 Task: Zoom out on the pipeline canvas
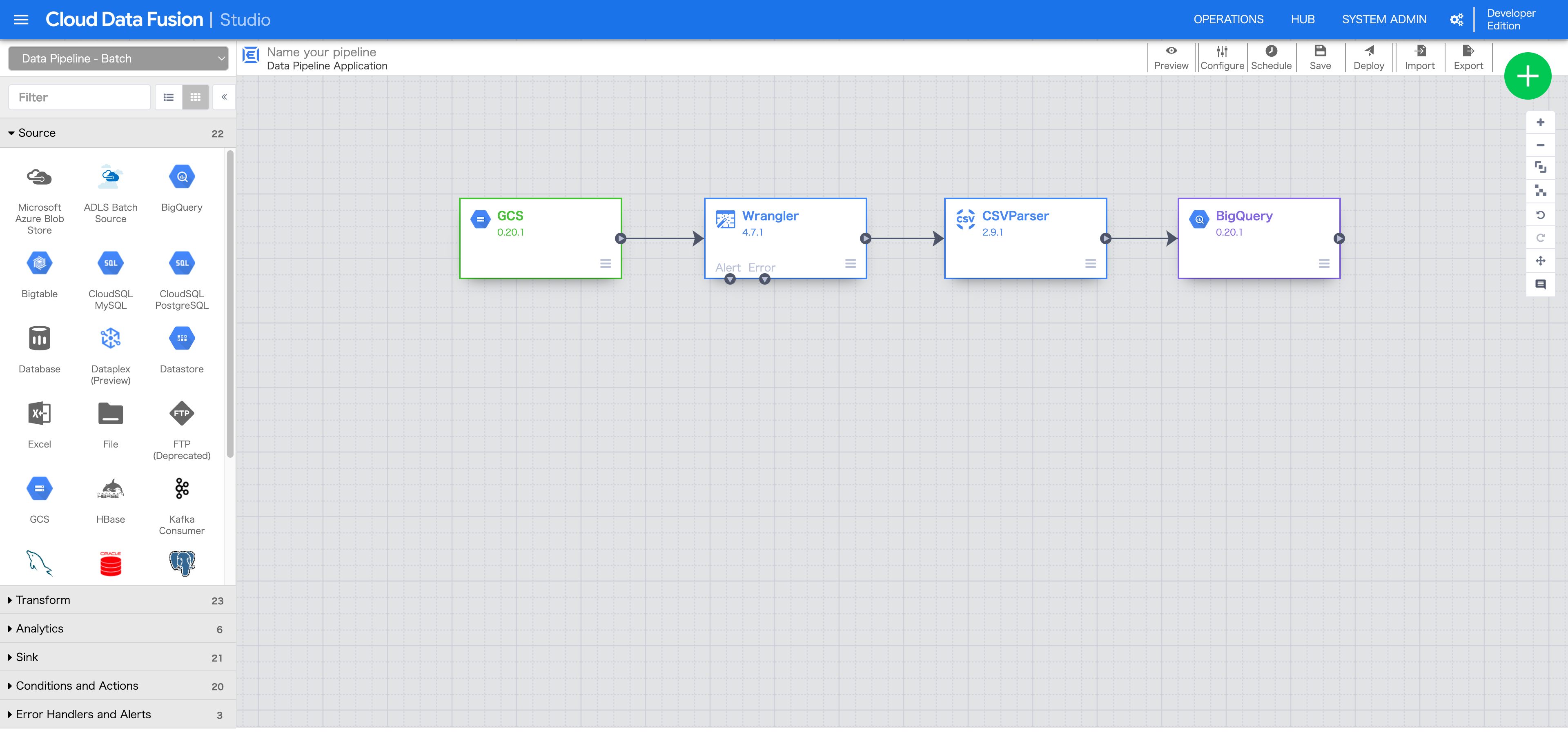[x=1541, y=145]
